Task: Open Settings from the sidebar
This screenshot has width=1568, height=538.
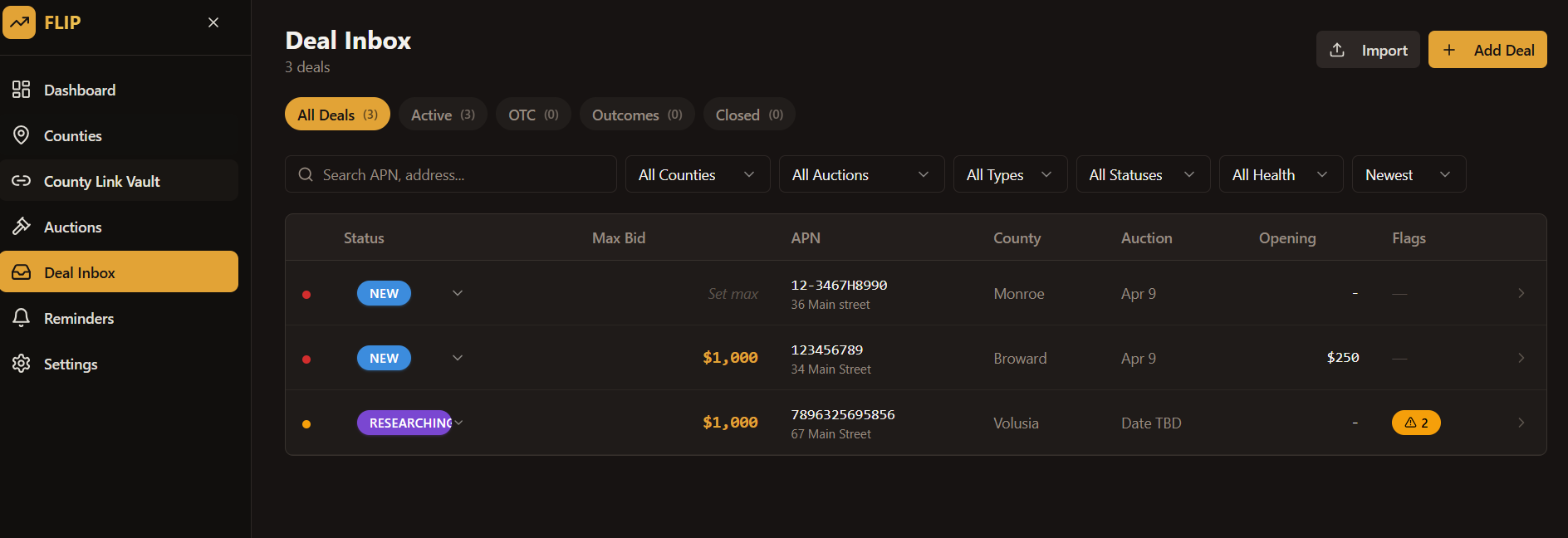Action: click(120, 364)
